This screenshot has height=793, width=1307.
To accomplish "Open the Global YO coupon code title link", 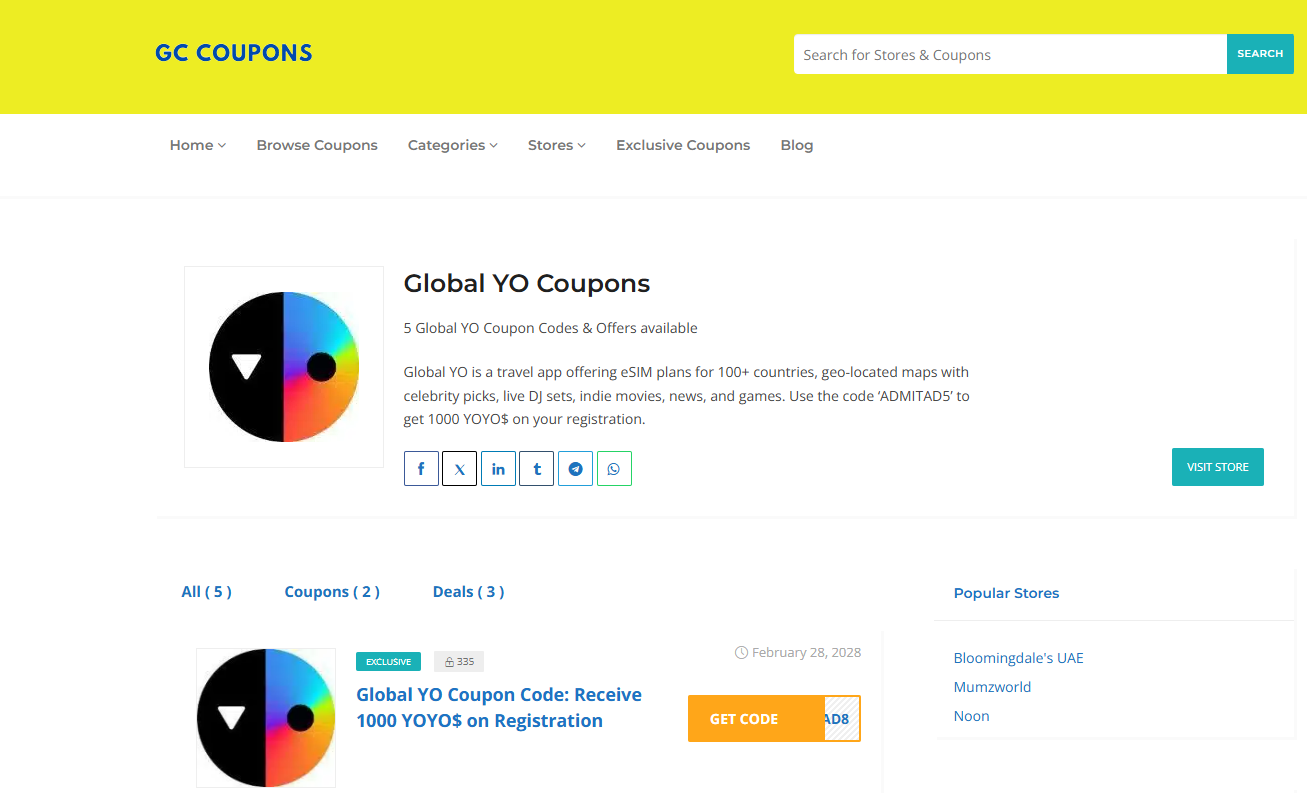I will (x=499, y=708).
